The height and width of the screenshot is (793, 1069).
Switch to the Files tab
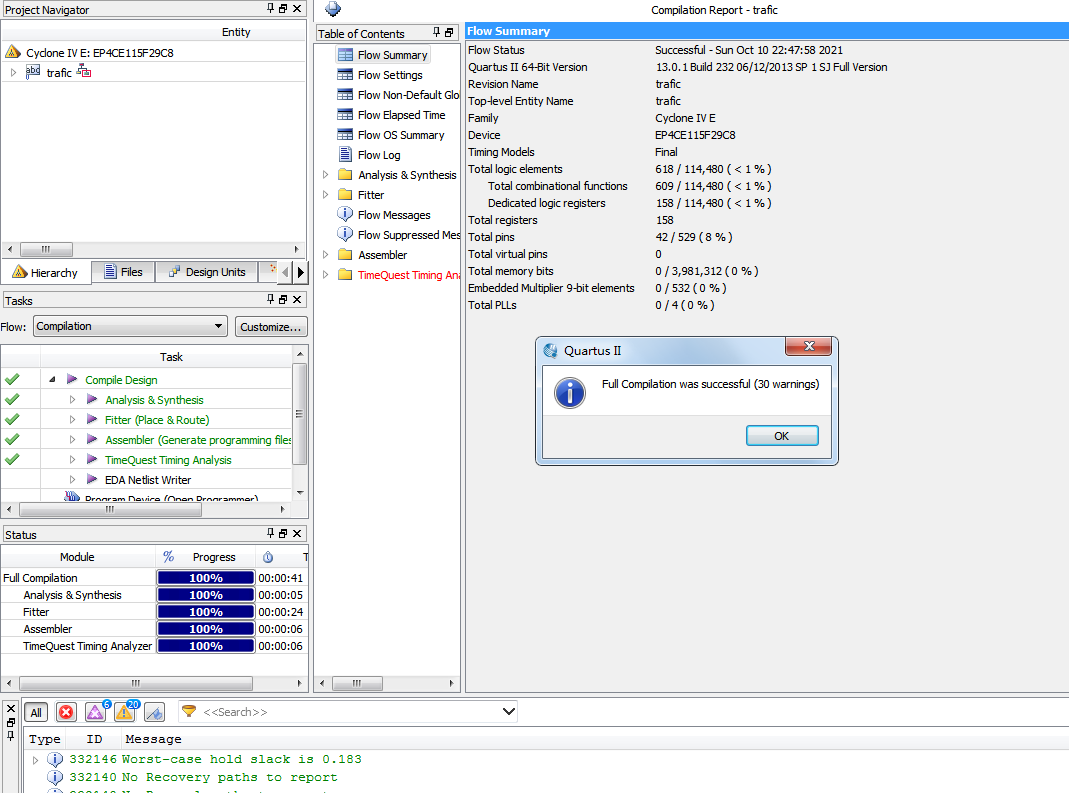tap(123, 271)
